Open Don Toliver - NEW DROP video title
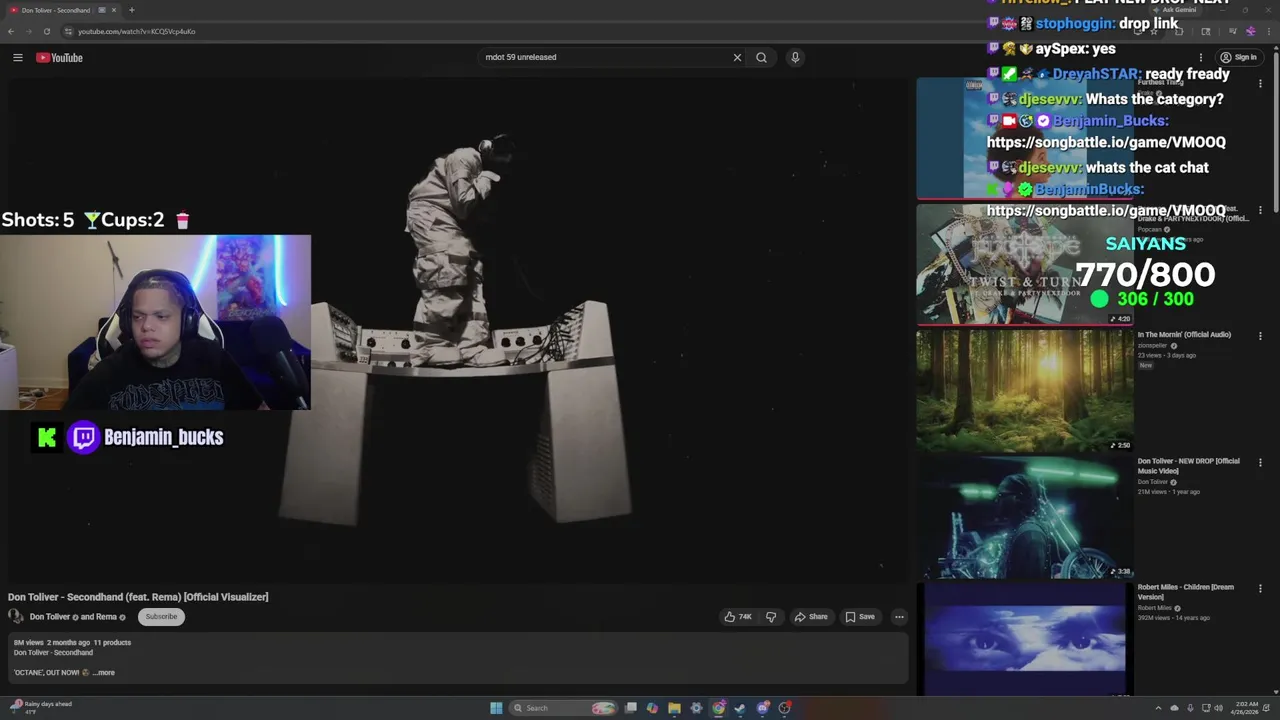Viewport: 1280px width, 720px height. [1188, 466]
